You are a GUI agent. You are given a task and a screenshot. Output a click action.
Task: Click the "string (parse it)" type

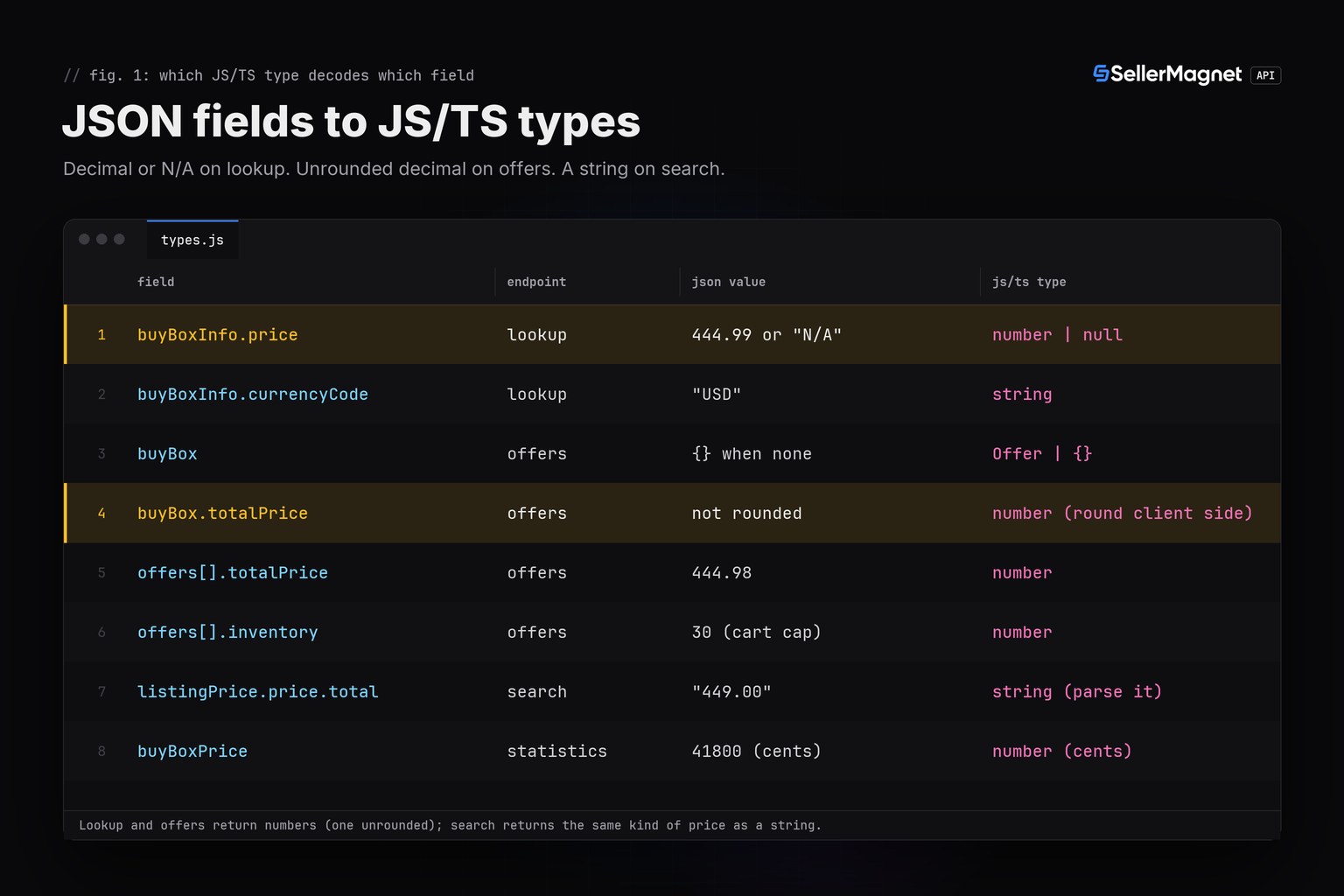point(1077,692)
